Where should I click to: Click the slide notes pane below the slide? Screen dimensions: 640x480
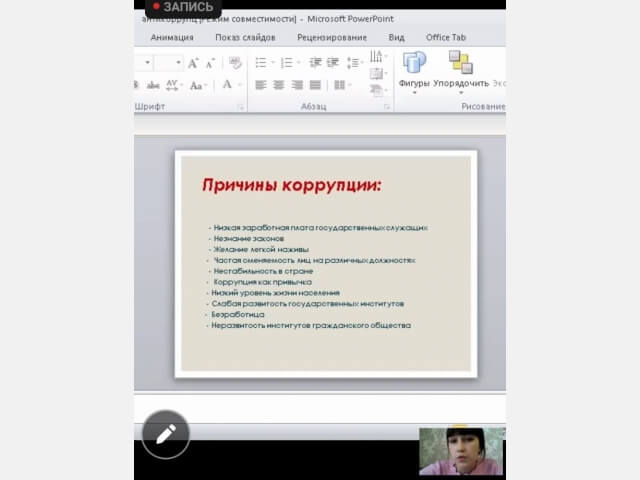pos(320,409)
